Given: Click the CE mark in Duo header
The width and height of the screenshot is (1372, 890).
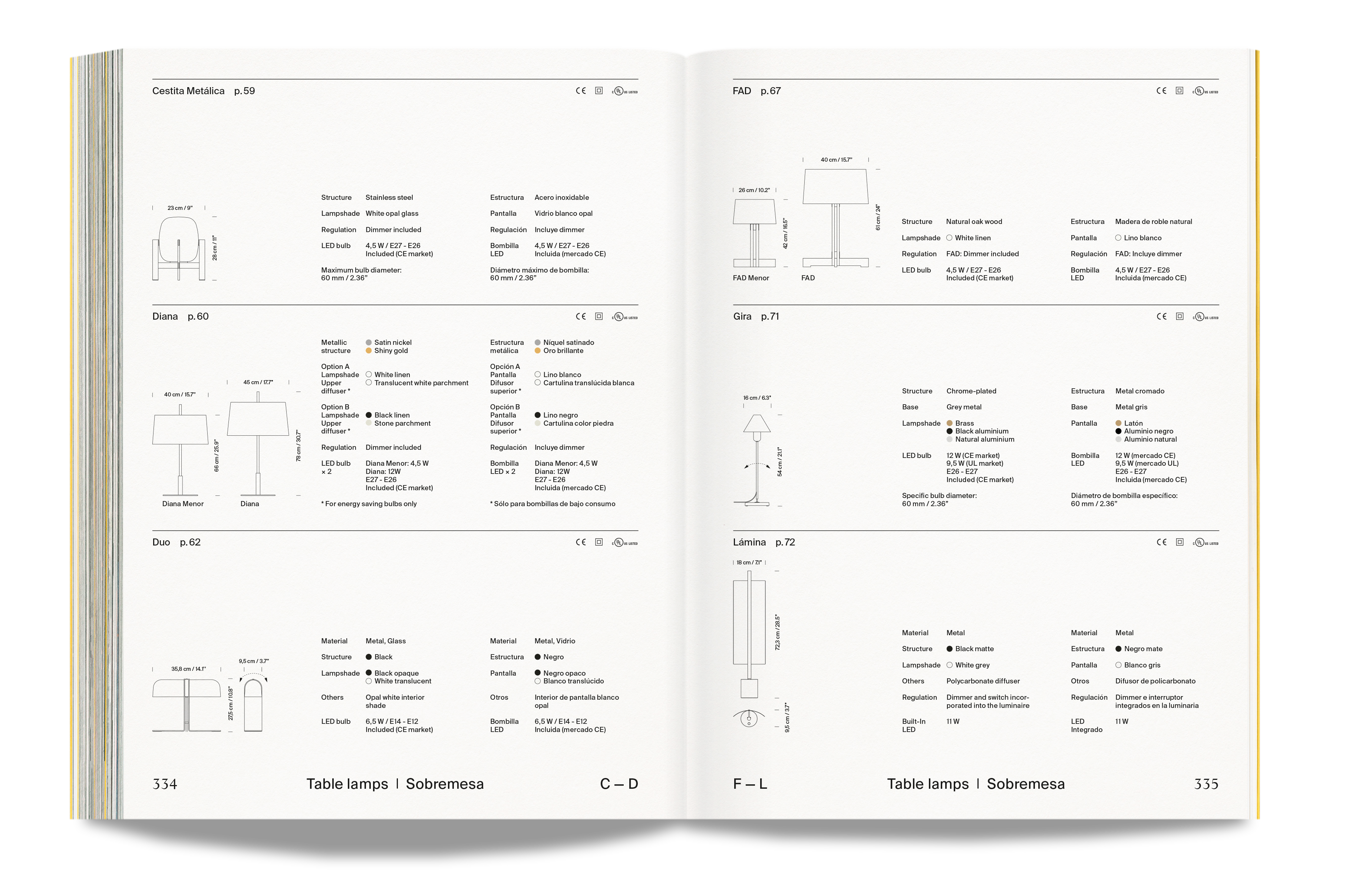Looking at the screenshot, I should pyautogui.click(x=581, y=542).
